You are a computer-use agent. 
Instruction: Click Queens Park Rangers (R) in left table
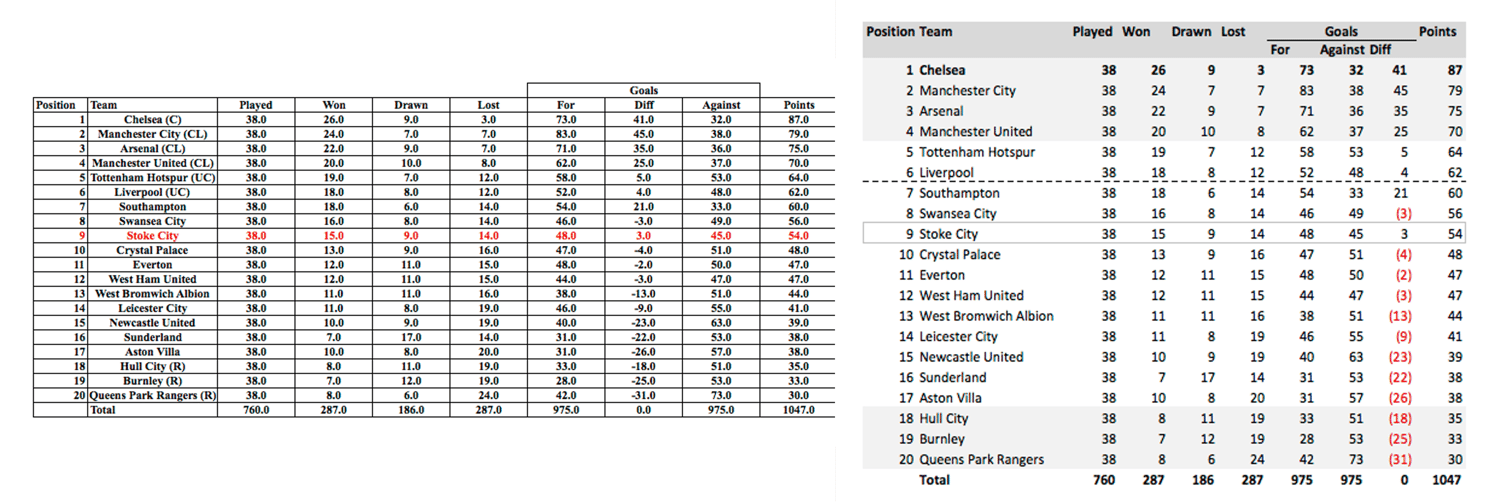click(x=152, y=395)
